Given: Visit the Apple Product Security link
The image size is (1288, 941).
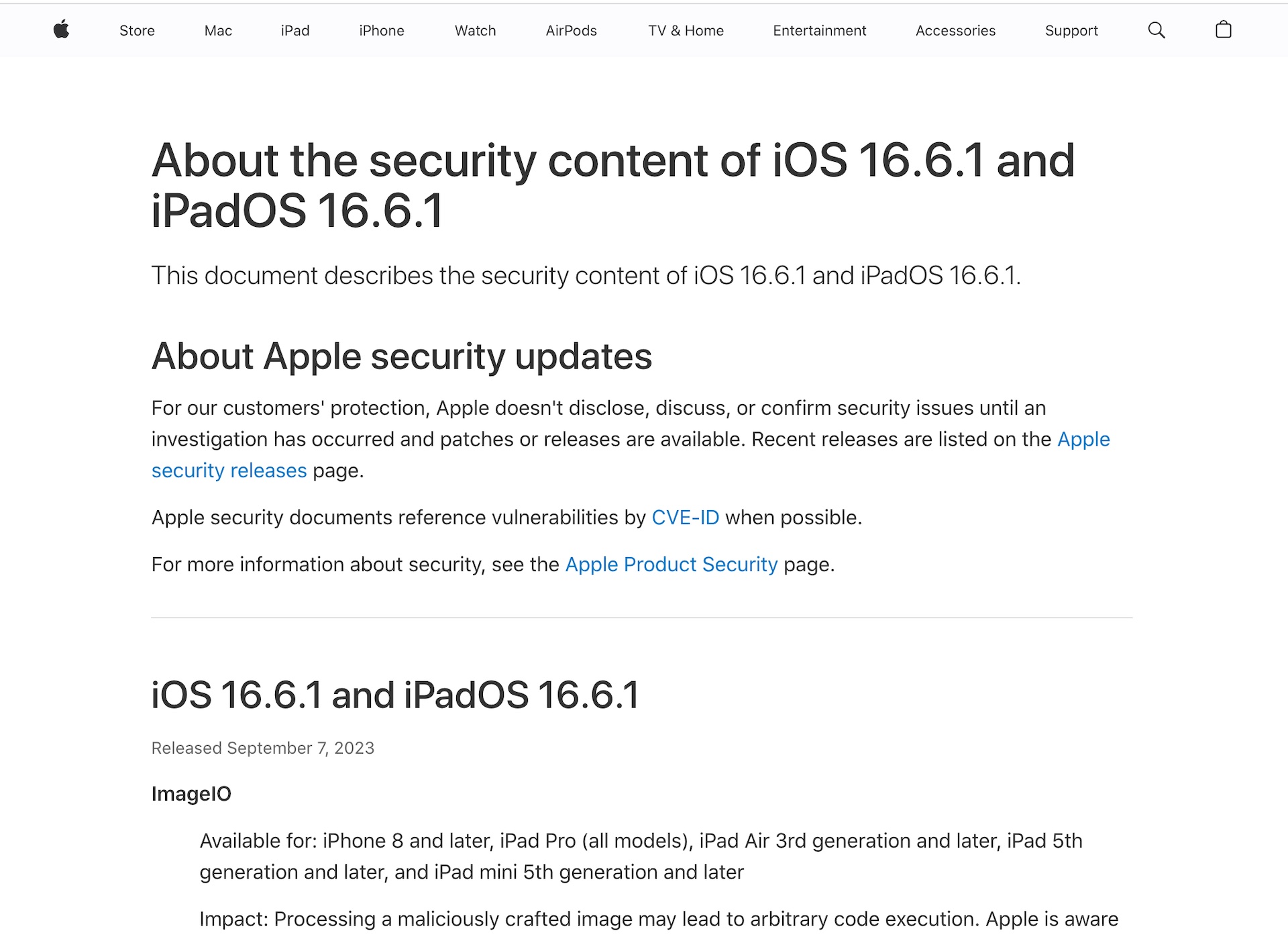Looking at the screenshot, I should point(672,564).
